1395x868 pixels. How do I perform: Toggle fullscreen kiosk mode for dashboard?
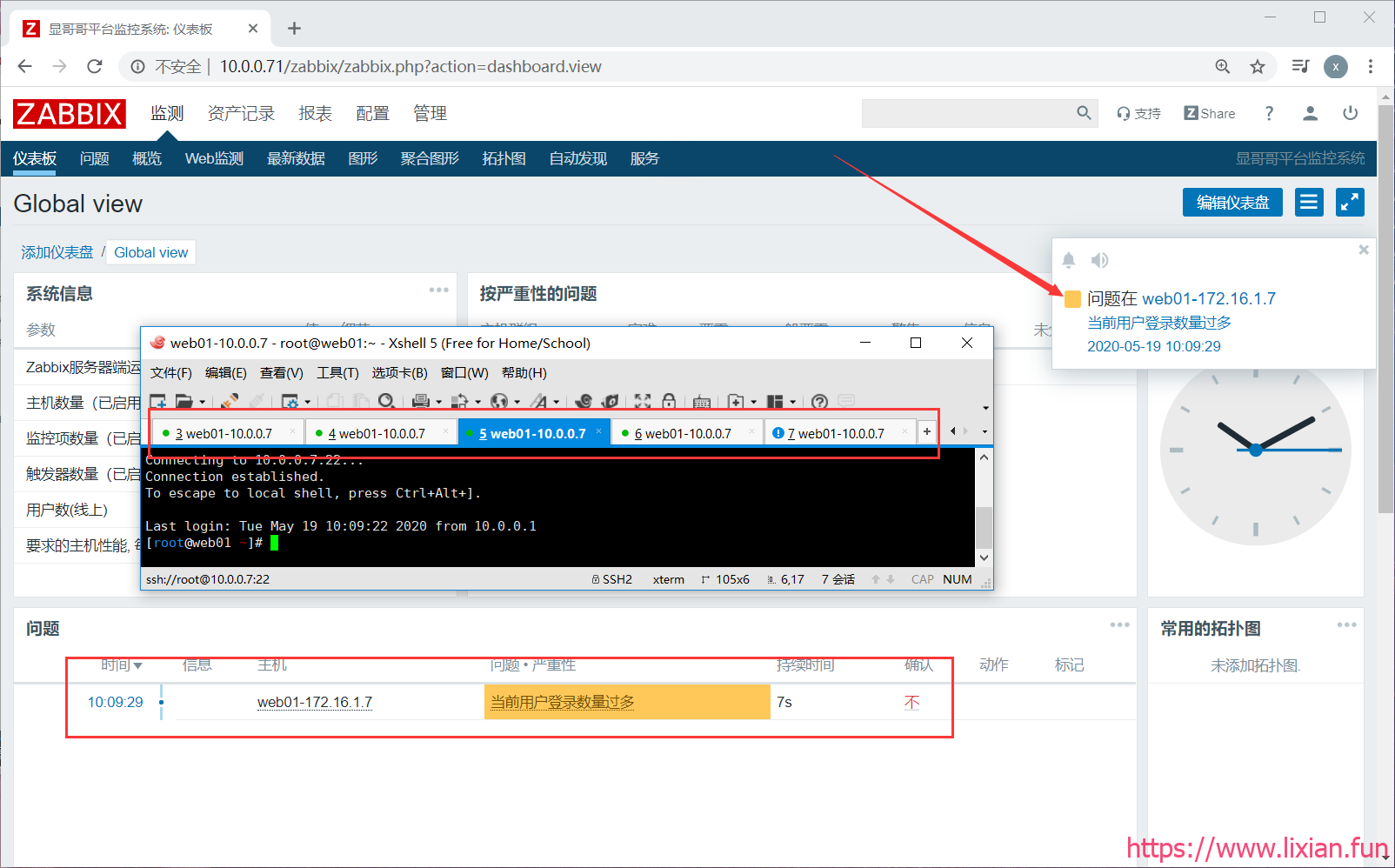click(x=1349, y=203)
